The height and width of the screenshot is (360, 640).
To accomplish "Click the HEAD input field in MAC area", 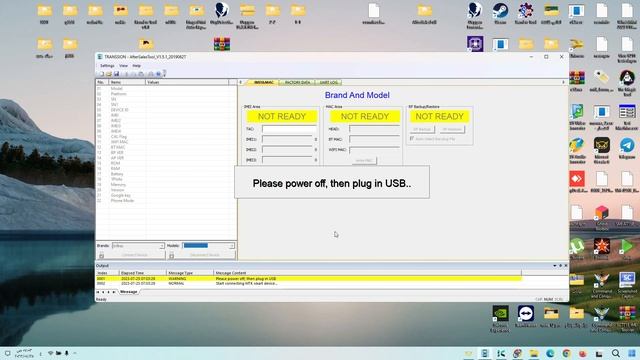I will pos(374,129).
